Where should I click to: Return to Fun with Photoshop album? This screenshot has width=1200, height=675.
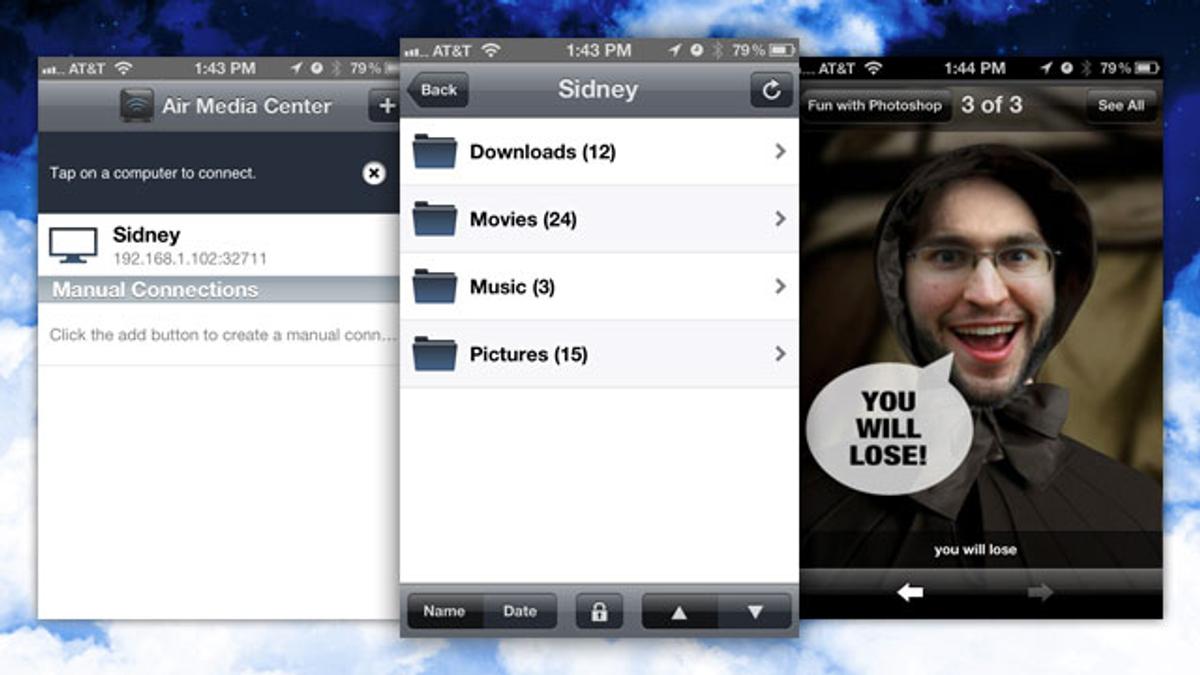click(875, 106)
